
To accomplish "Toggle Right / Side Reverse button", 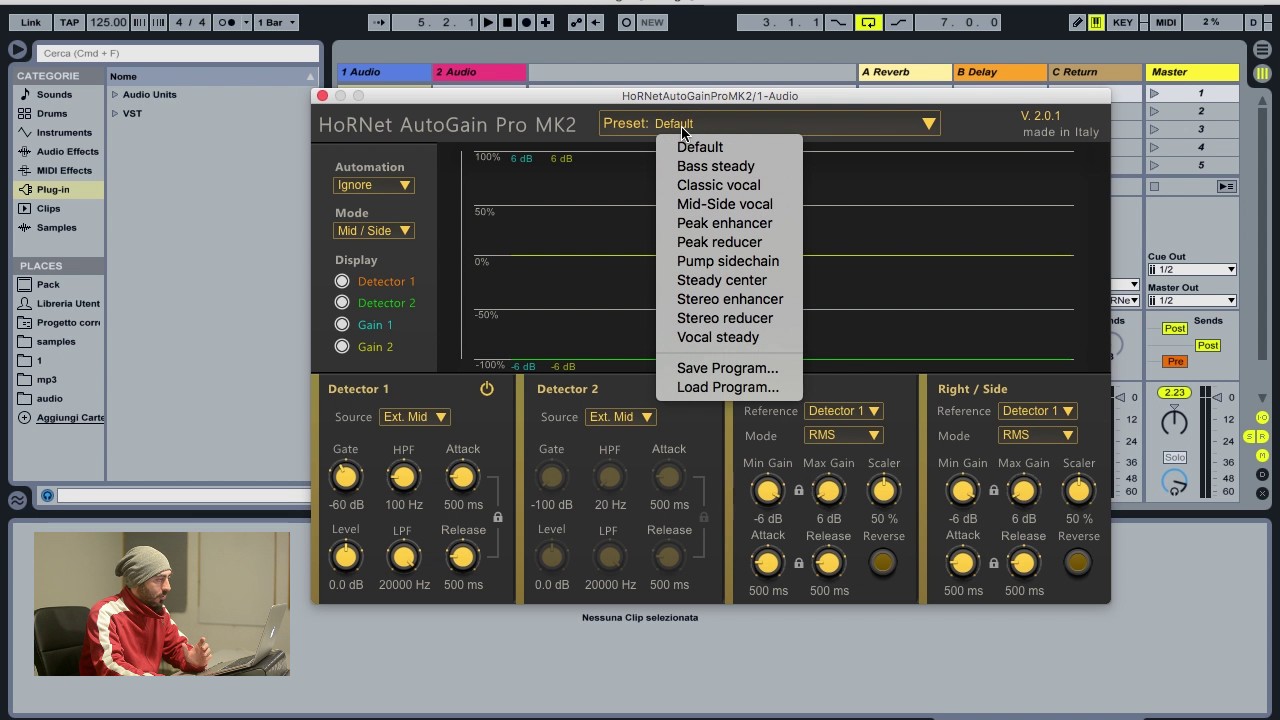I will (x=1077, y=563).
